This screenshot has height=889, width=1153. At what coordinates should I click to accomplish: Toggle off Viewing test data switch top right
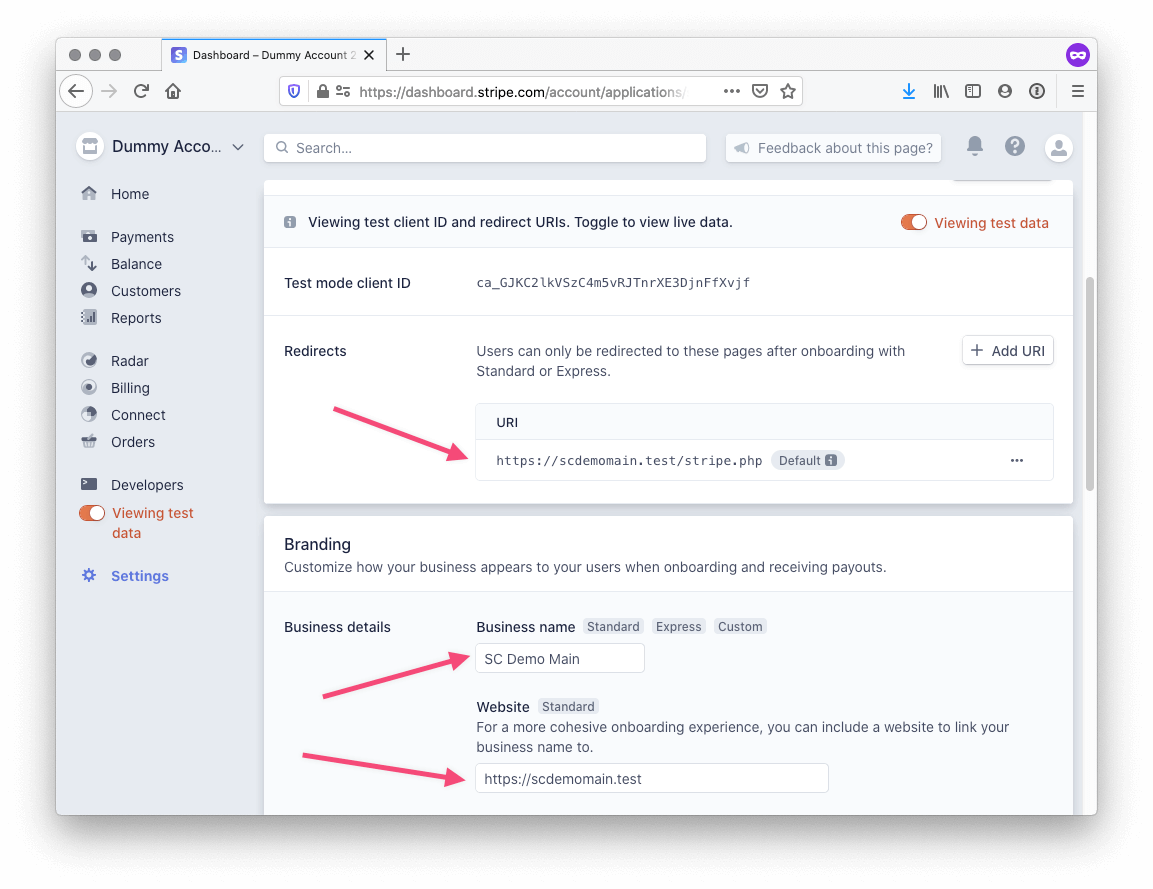click(913, 222)
